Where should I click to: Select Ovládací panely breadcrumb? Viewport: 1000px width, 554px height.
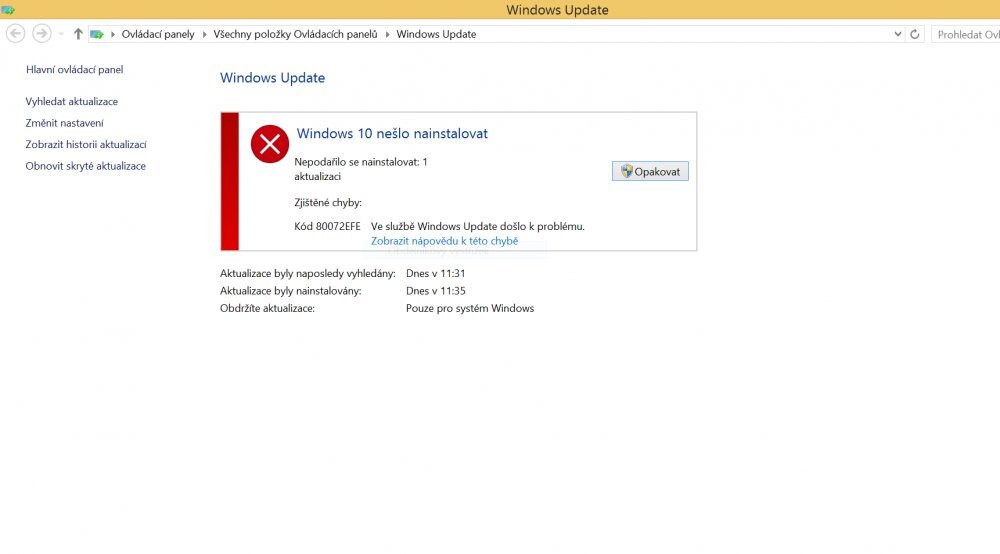(x=158, y=34)
